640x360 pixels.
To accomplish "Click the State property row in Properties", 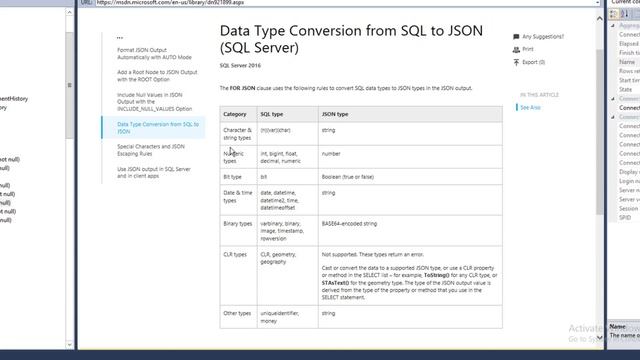I will coord(629,89).
